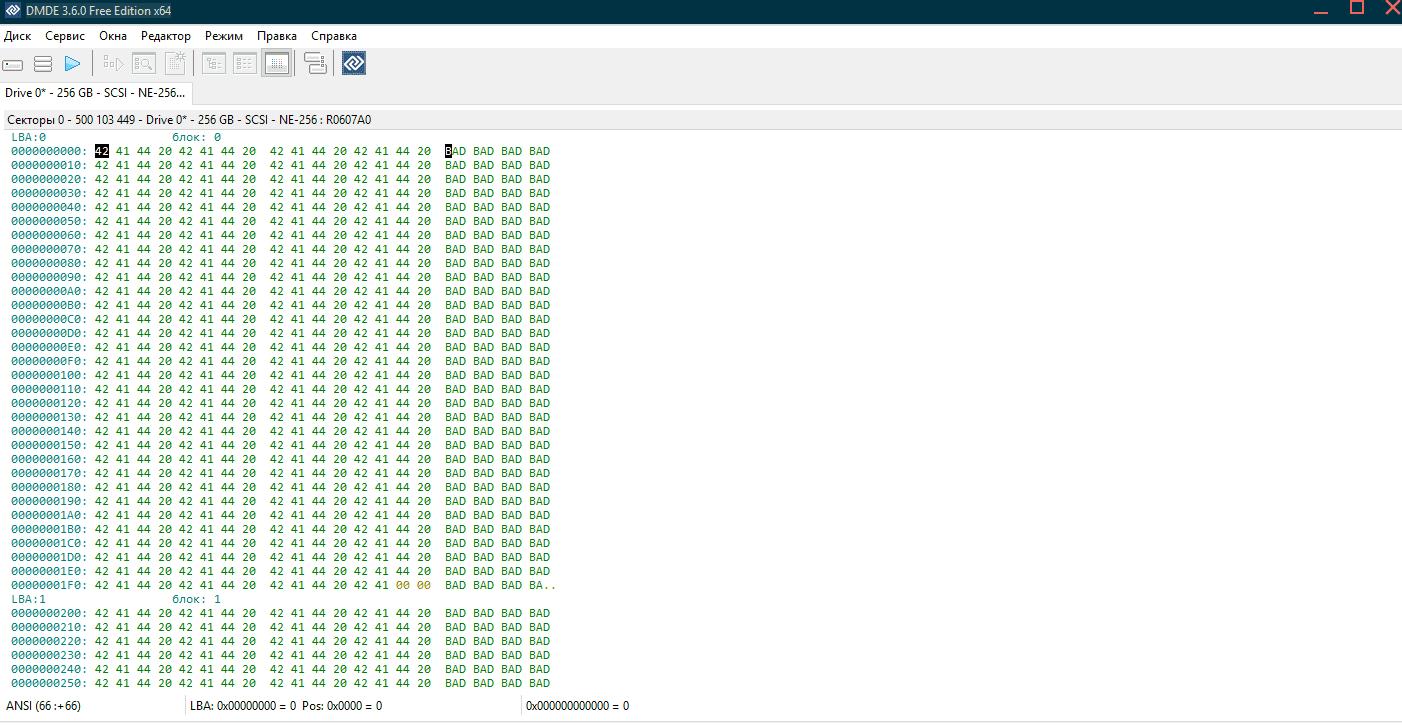This screenshot has width=1402, height=725.
Task: Click the magnifier search panel icon
Action: [x=144, y=64]
